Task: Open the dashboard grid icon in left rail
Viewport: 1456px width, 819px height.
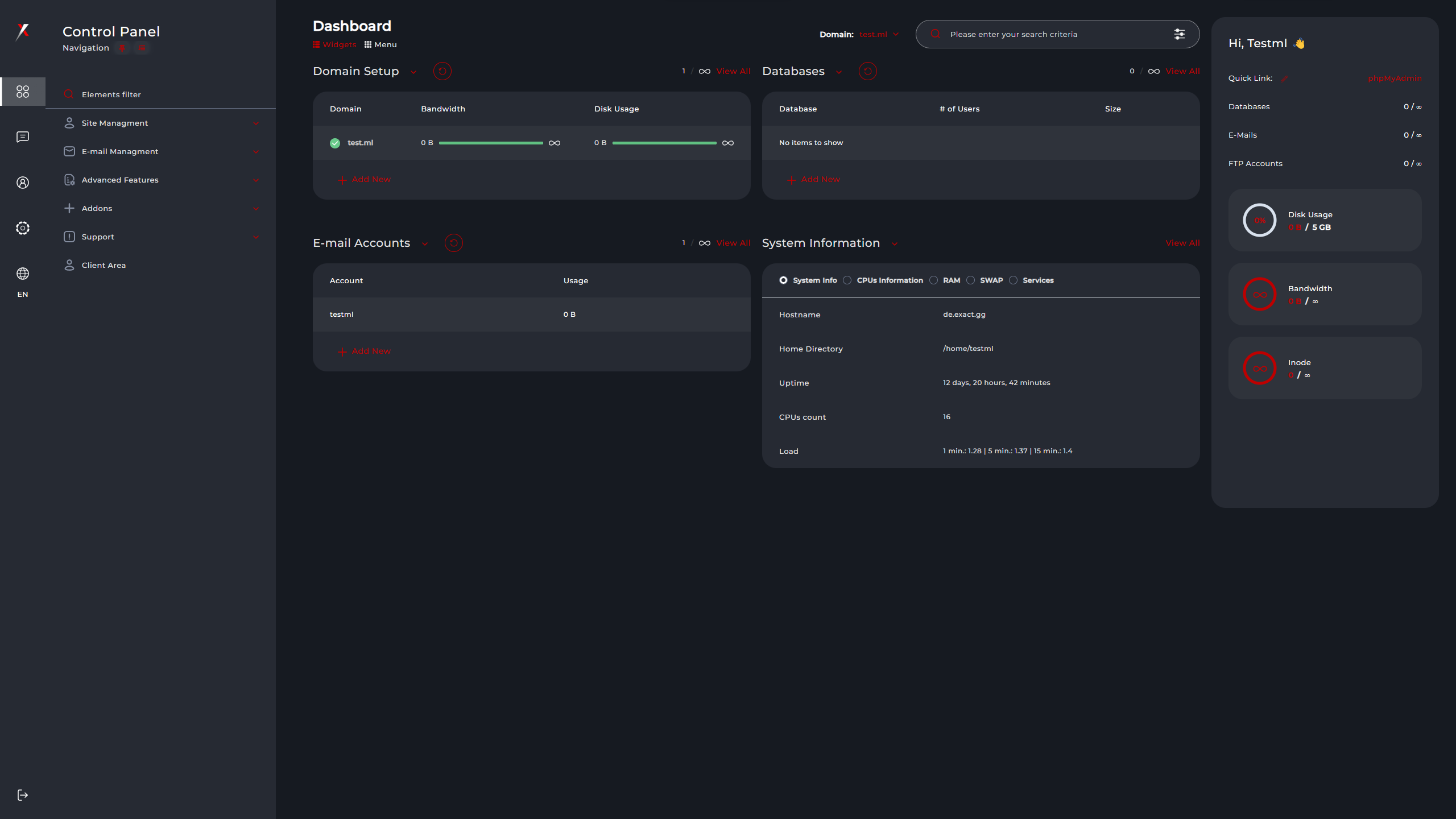Action: coord(23,92)
